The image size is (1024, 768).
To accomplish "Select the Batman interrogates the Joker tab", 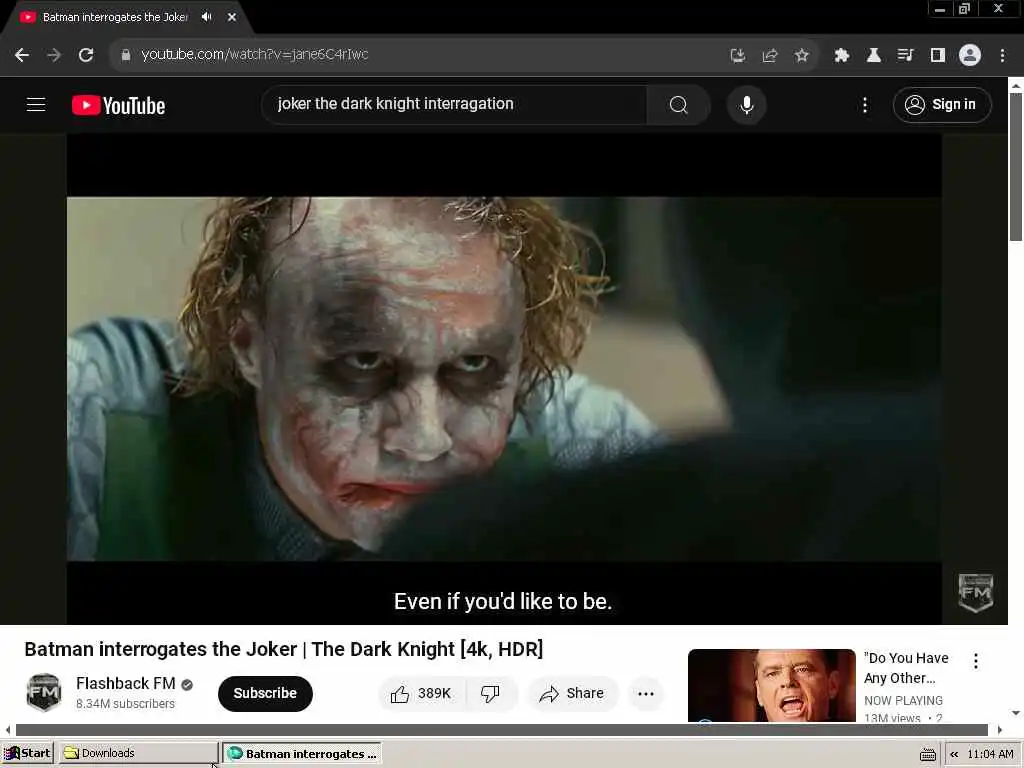I will [115, 17].
